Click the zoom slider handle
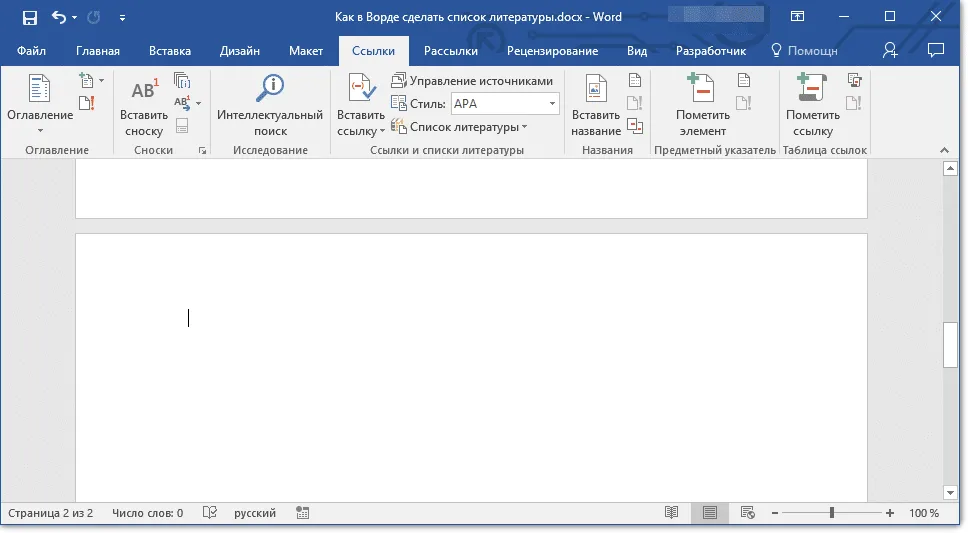The image size is (968, 533). pos(832,513)
